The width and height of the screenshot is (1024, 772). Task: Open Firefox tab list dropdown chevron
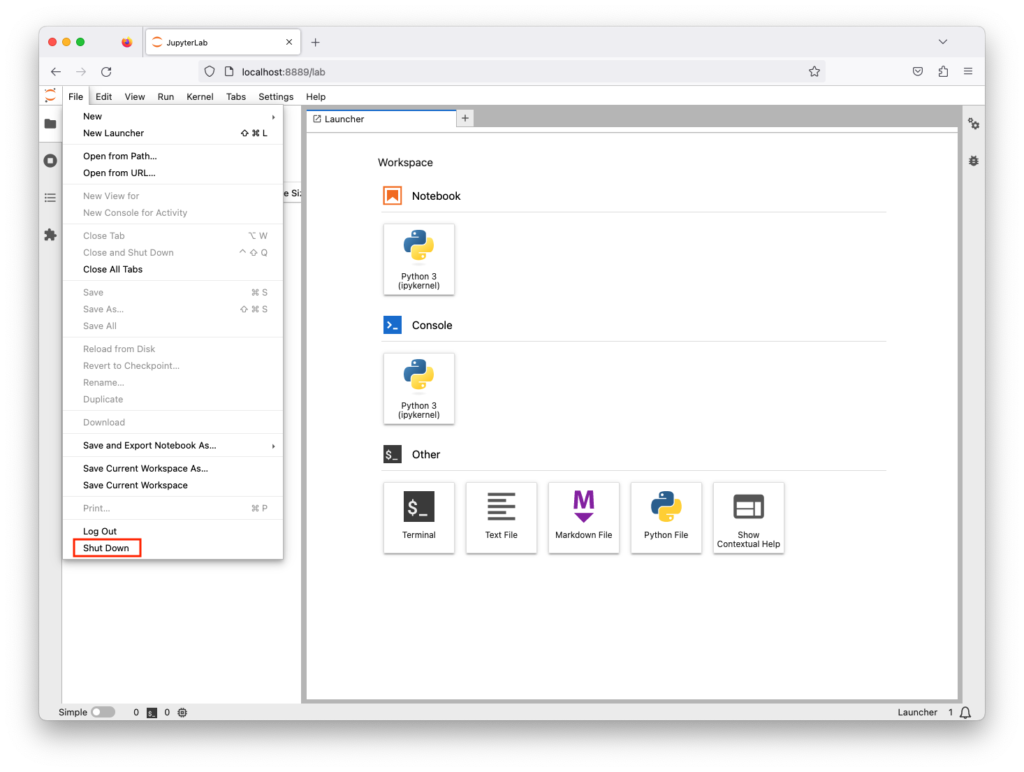(942, 42)
